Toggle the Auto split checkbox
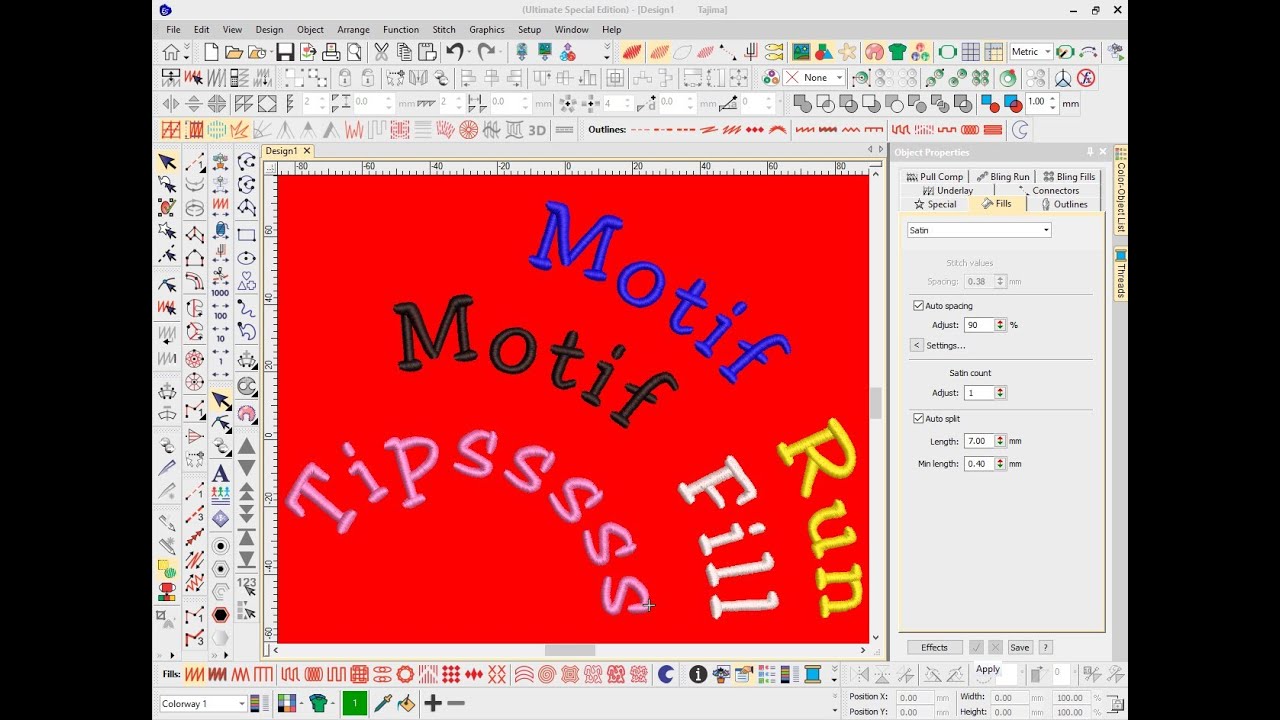The image size is (1280, 720). [918, 419]
